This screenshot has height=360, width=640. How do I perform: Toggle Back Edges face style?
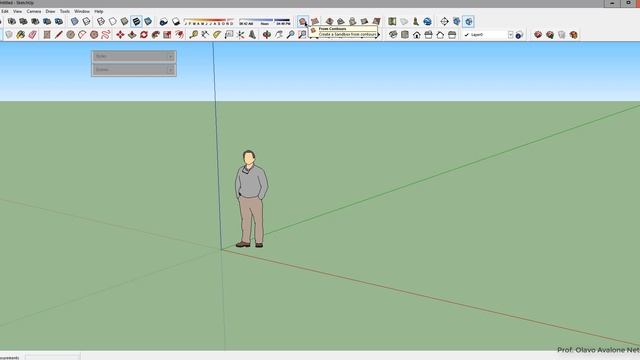click(86, 21)
